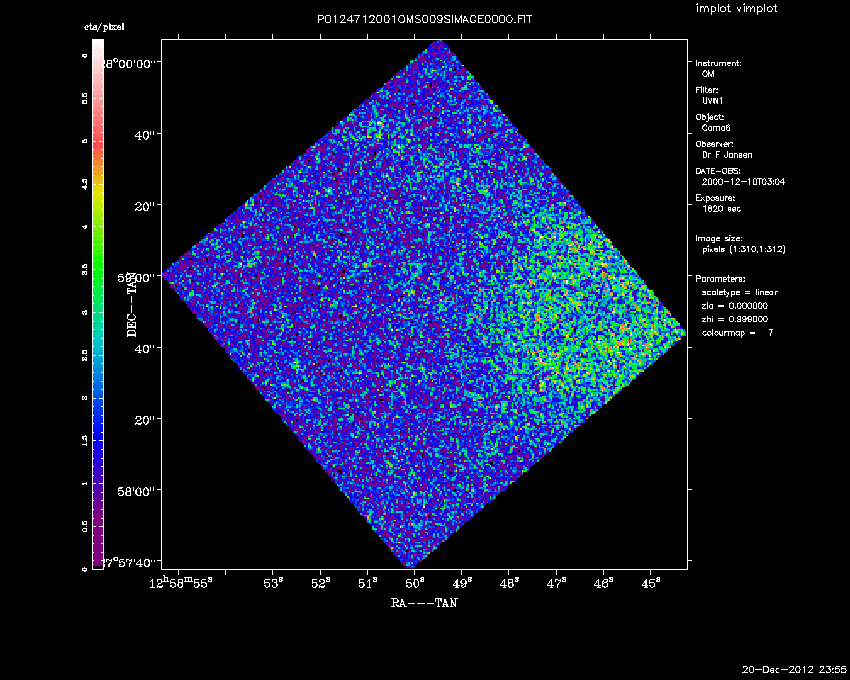Click the 'zhi = 0.999000' parameter
Screen dimensions: 850x680
[735, 319]
